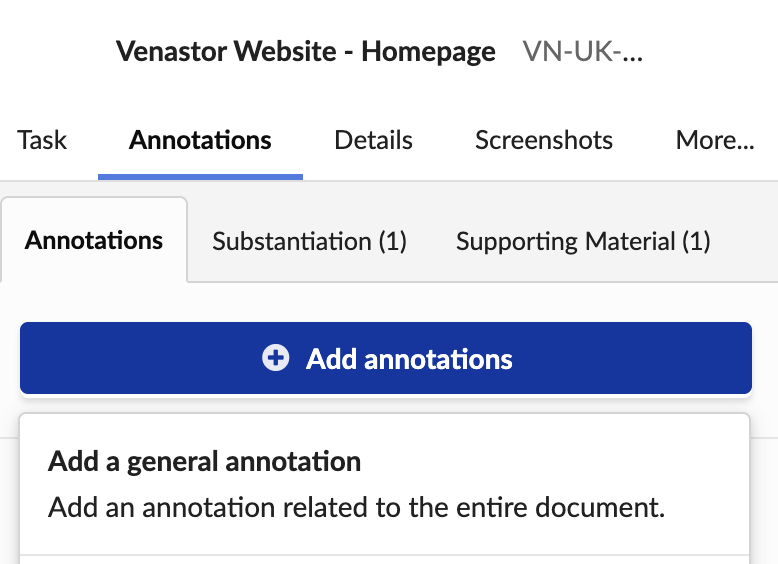The height and width of the screenshot is (564, 778).
Task: Click the ellipsis ending the document ID
Action: pos(632,54)
